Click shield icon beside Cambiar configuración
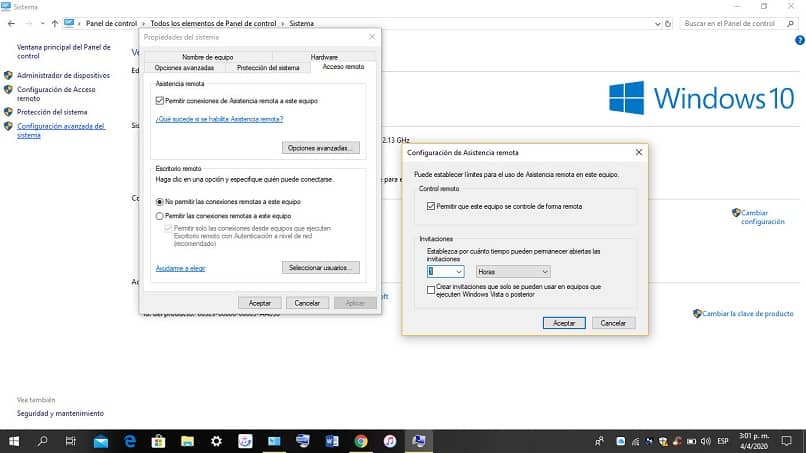The width and height of the screenshot is (806, 453). [x=736, y=212]
